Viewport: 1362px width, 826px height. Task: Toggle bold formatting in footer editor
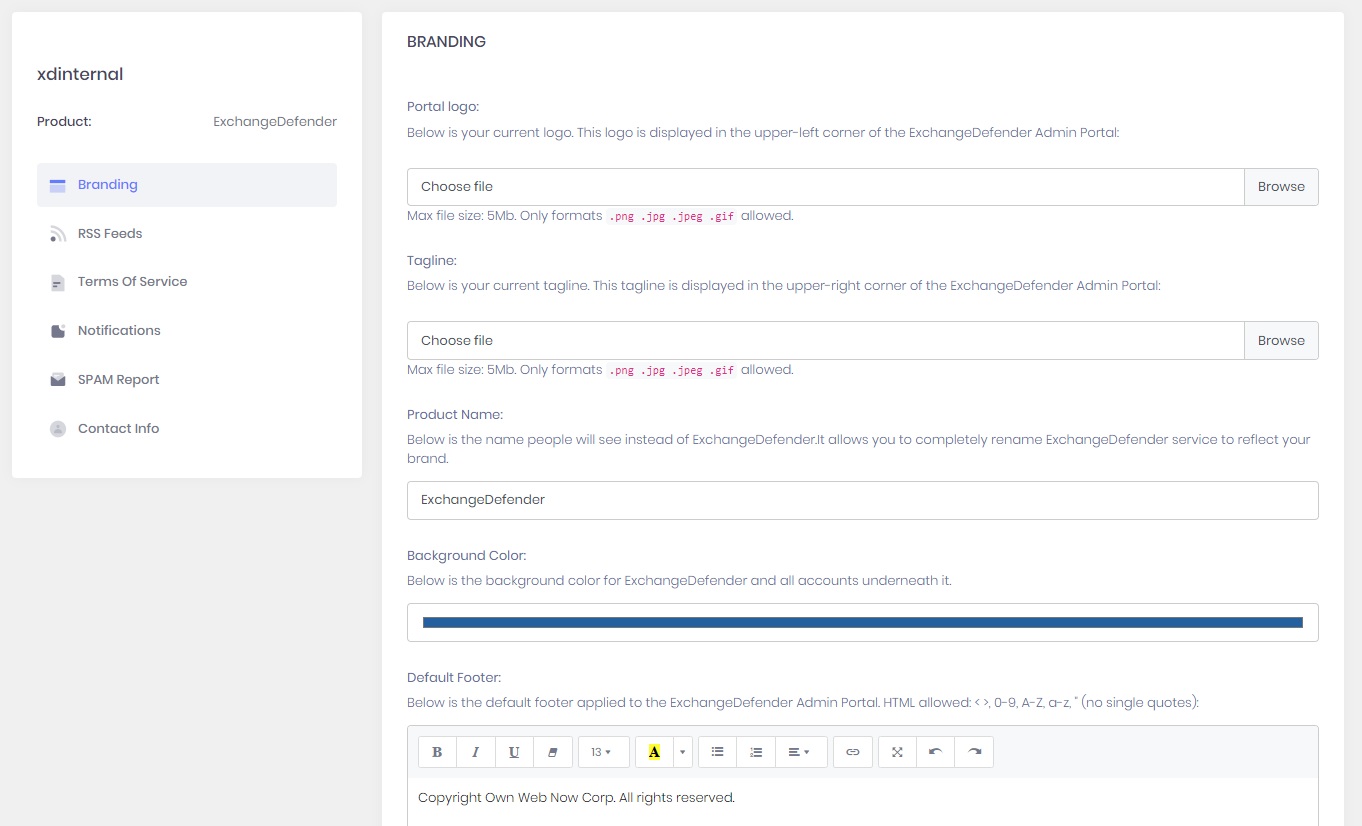click(437, 752)
